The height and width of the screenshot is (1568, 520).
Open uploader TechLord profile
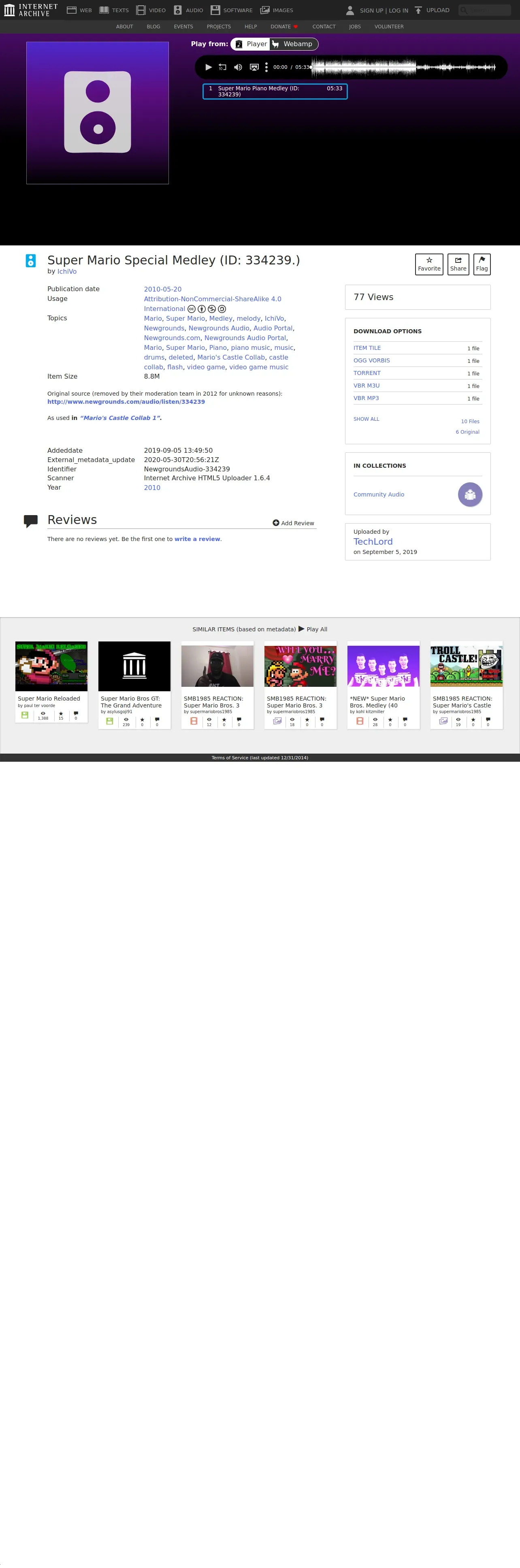point(373,542)
